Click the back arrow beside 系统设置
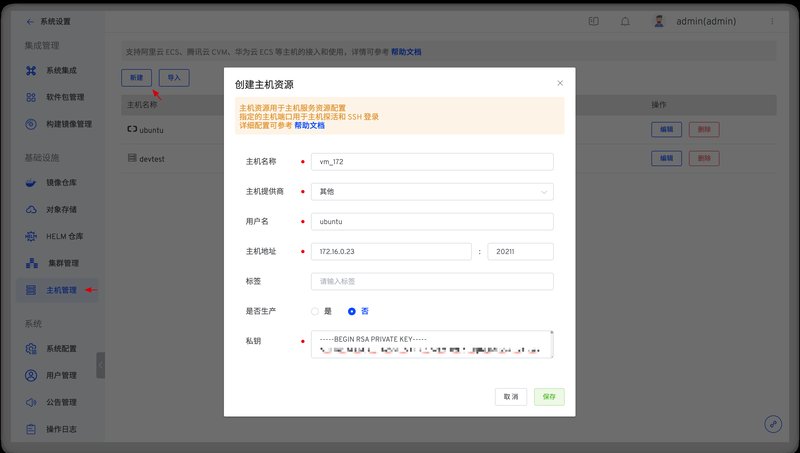 coord(30,21)
